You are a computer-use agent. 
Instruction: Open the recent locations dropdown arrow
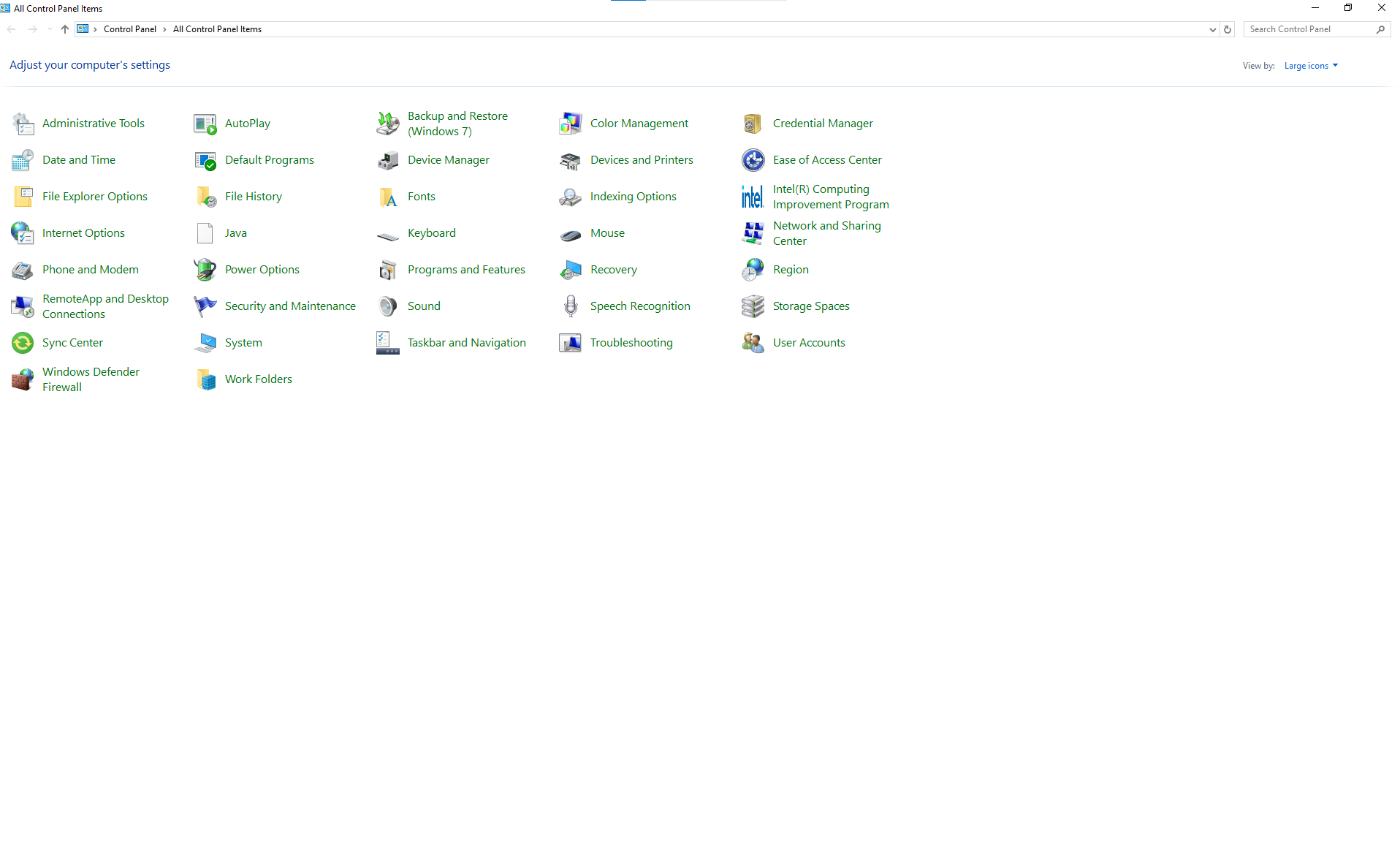click(50, 29)
